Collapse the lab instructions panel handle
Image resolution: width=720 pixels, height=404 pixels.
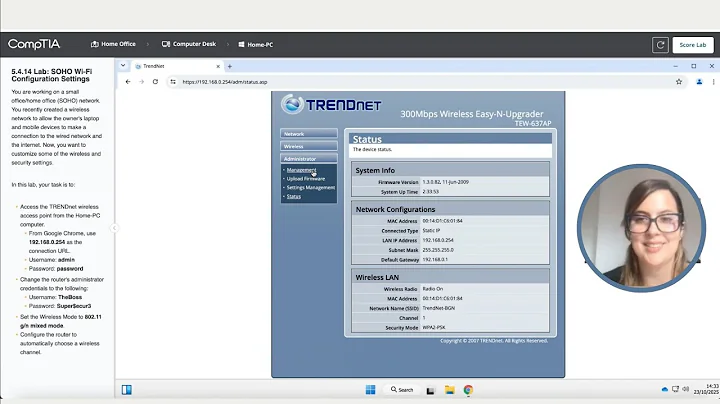coord(114,228)
